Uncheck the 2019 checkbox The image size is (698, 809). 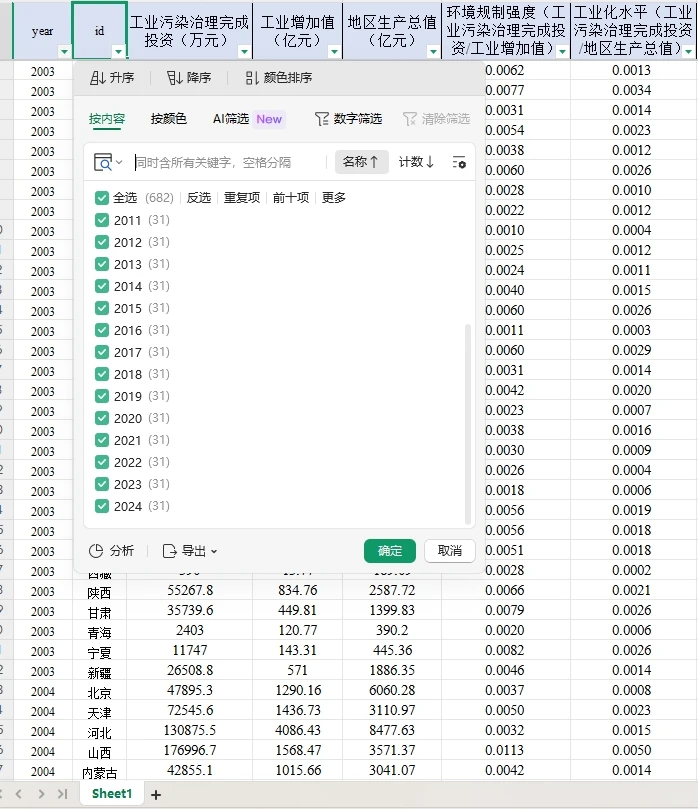102,396
